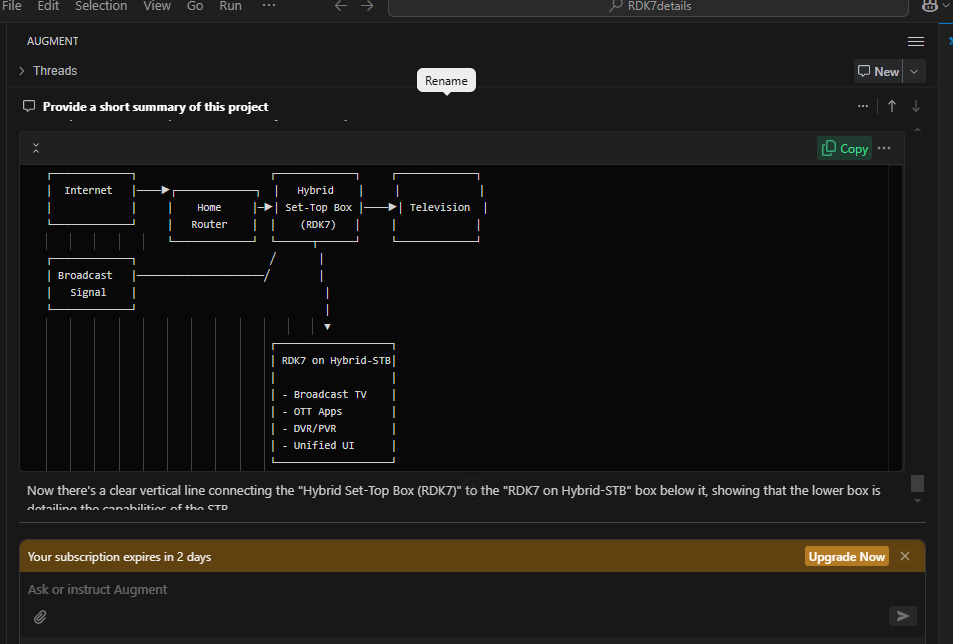This screenshot has height=644, width=953.
Task: Open the Copilot icon in title bar
Action: (x=929, y=6)
